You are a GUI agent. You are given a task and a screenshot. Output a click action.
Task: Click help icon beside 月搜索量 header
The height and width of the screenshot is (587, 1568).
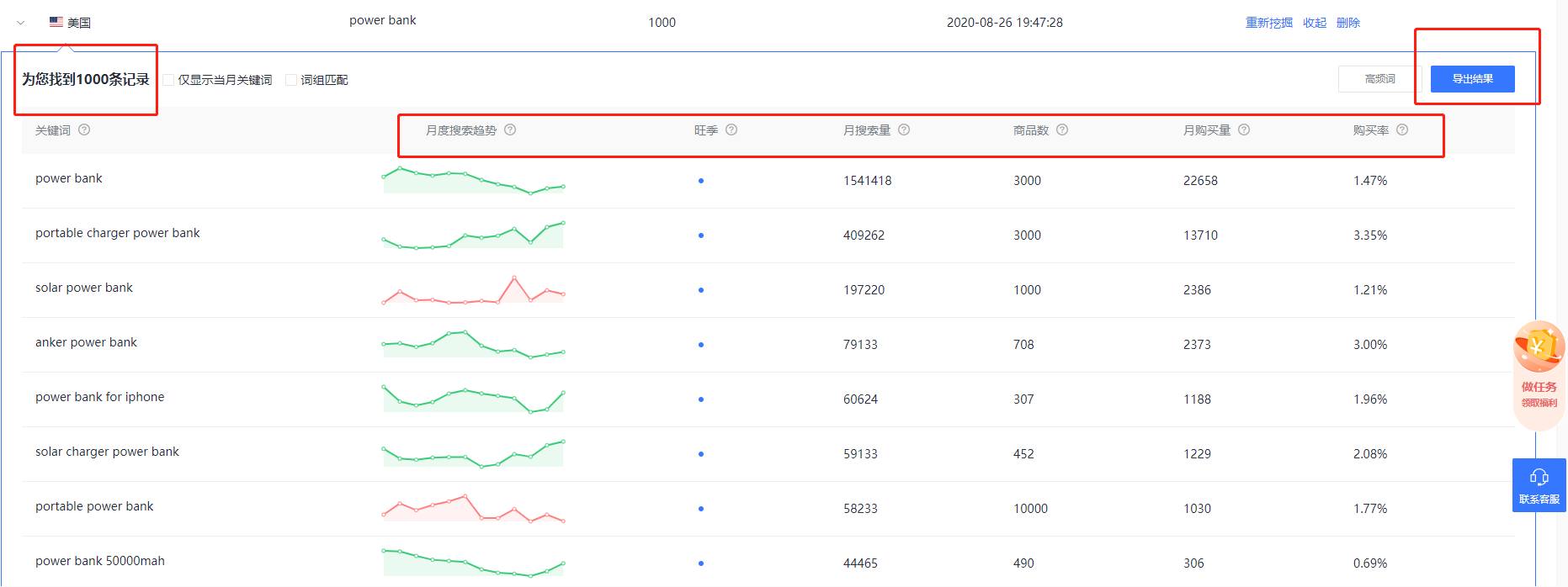pos(904,130)
